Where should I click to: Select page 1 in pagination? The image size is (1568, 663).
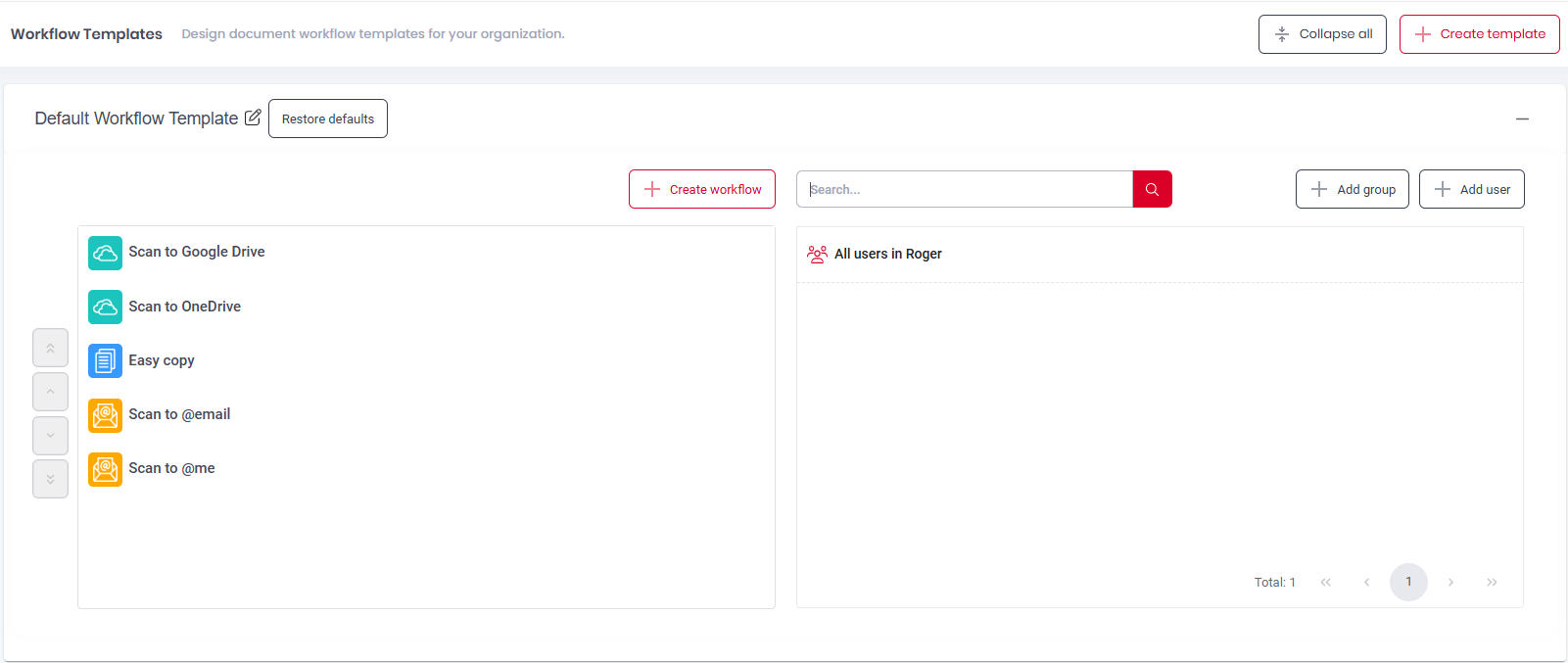pos(1408,582)
